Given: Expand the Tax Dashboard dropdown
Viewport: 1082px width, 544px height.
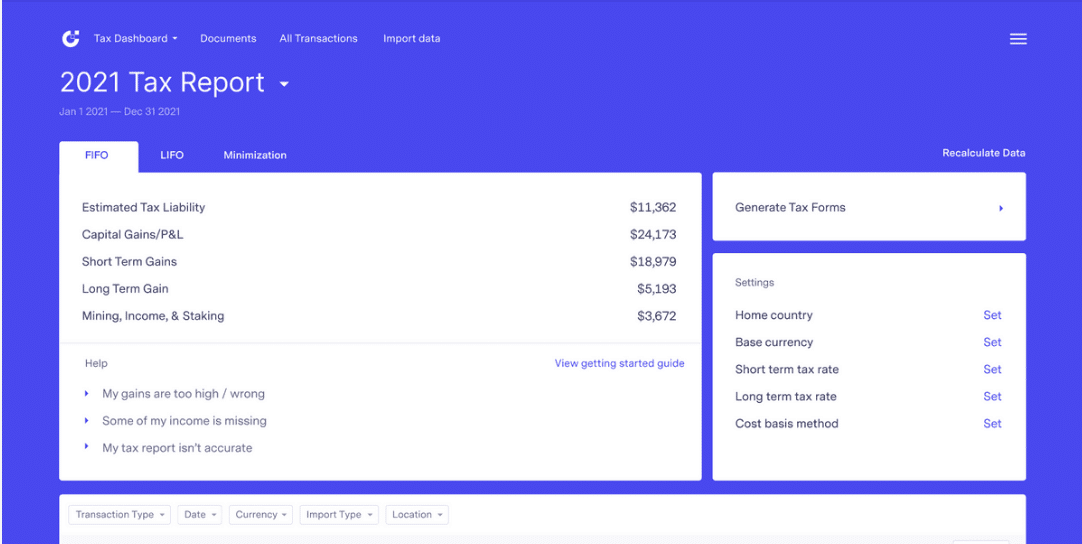Looking at the screenshot, I should pyautogui.click(x=135, y=39).
